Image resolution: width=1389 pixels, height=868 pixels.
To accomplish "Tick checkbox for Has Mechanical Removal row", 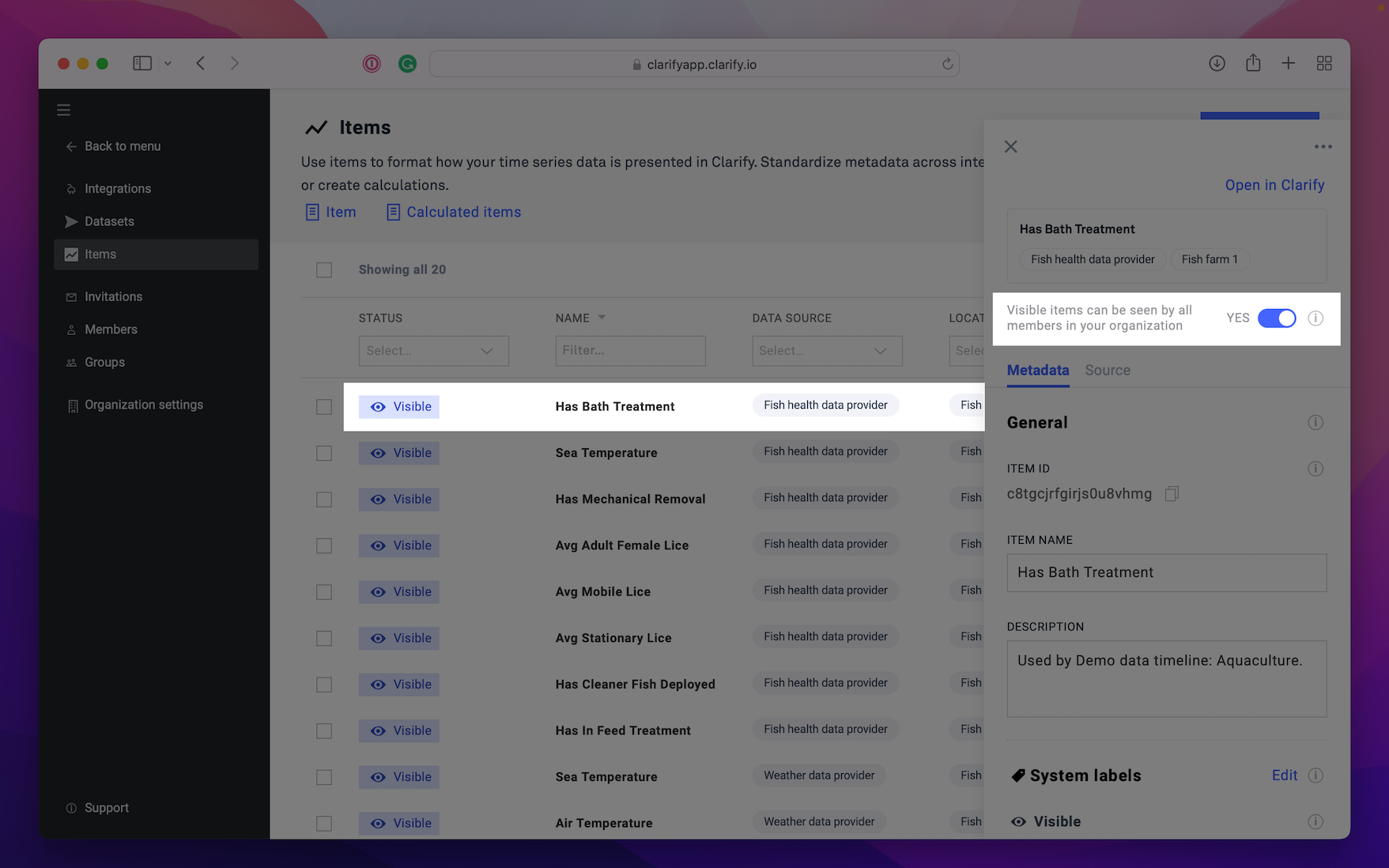I will coord(324,500).
